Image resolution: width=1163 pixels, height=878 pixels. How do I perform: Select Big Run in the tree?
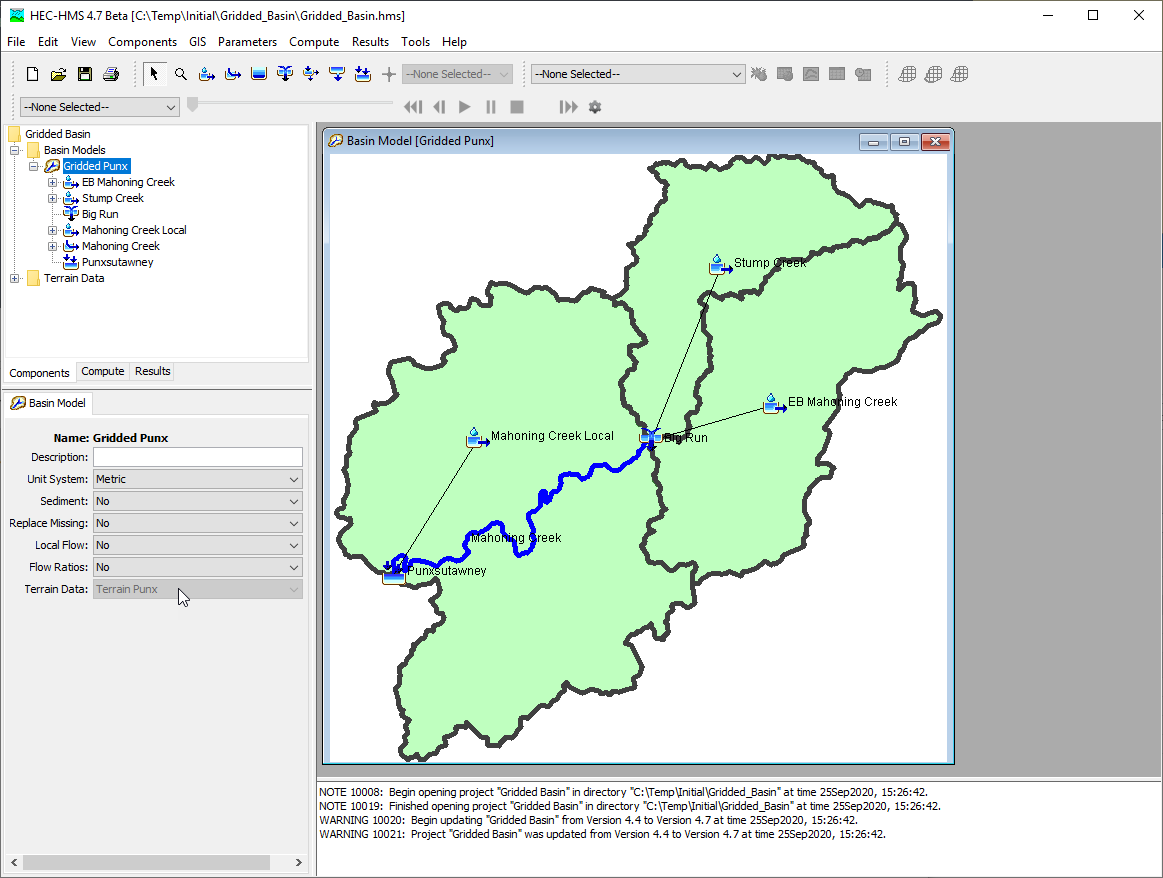click(x=100, y=214)
